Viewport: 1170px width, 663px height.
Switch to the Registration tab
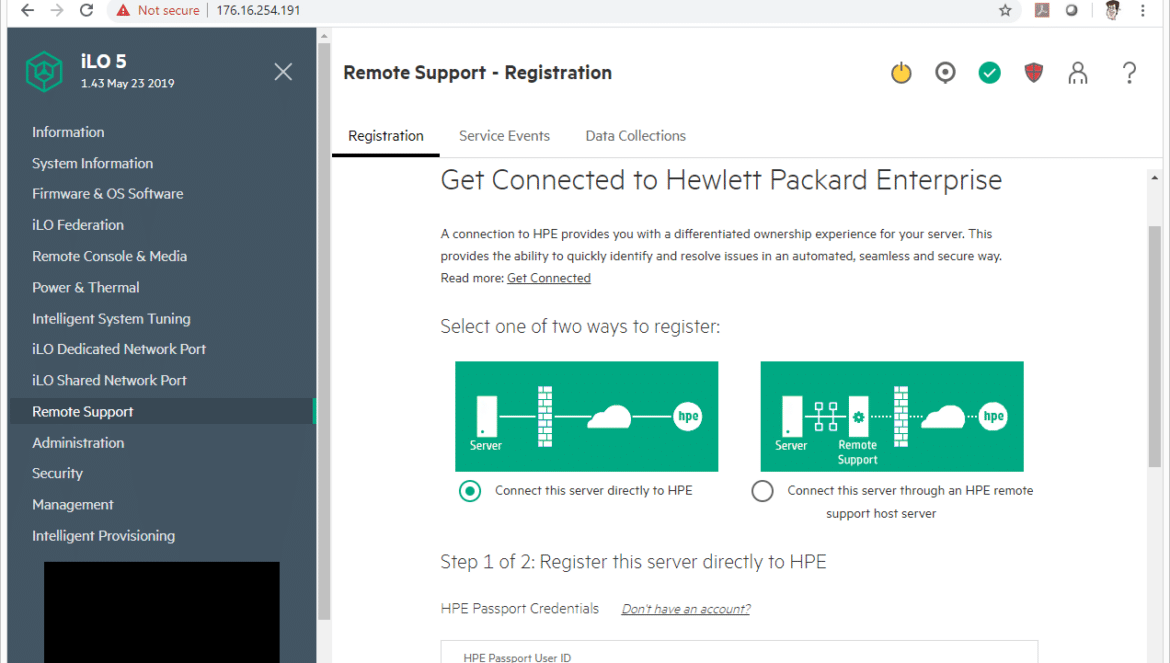pos(386,136)
